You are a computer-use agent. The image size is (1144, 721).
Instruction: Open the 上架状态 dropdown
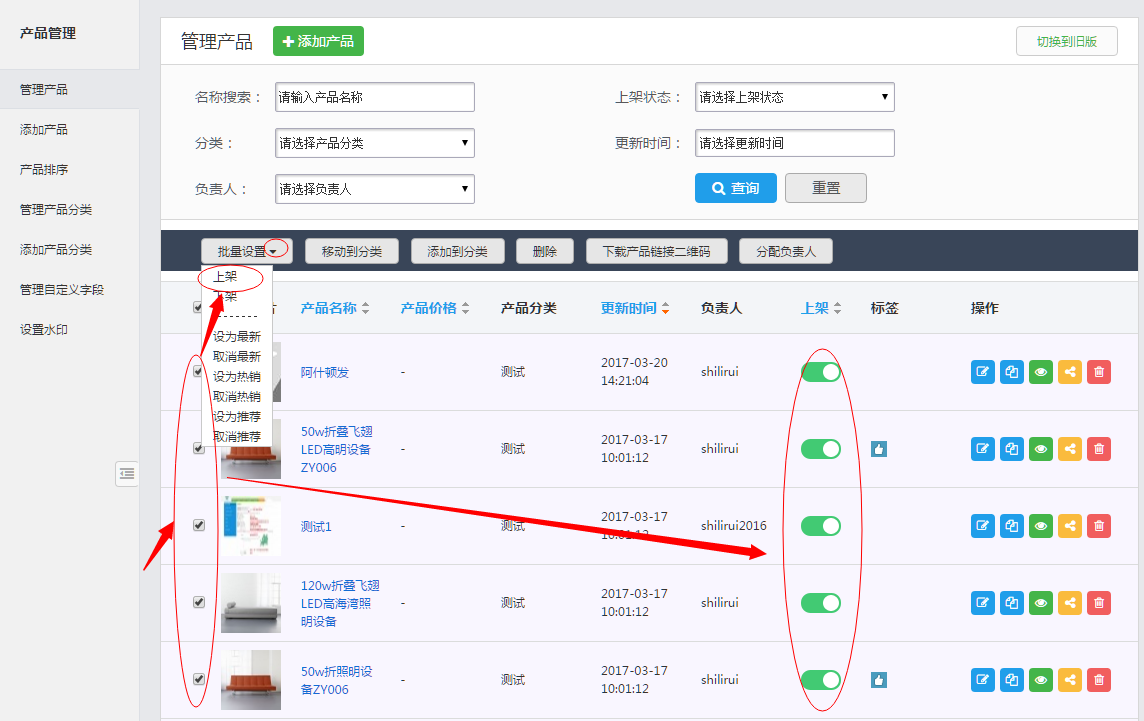(794, 97)
